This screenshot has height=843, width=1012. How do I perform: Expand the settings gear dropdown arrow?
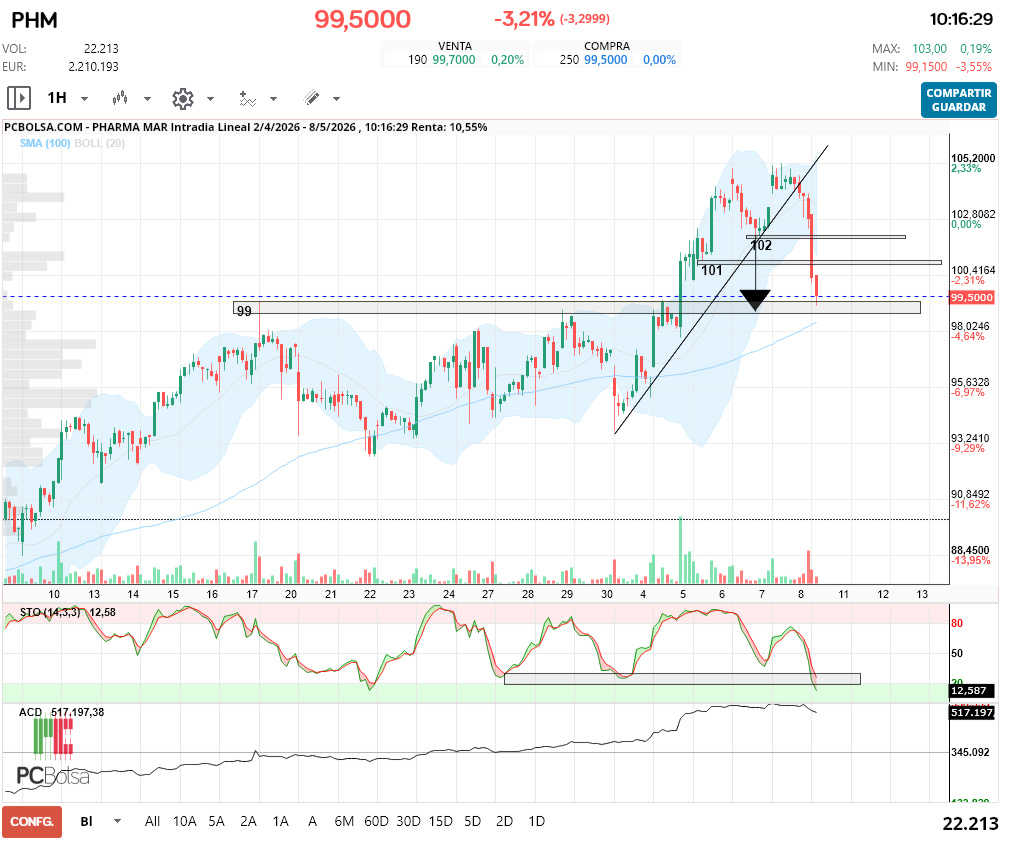click(210, 99)
